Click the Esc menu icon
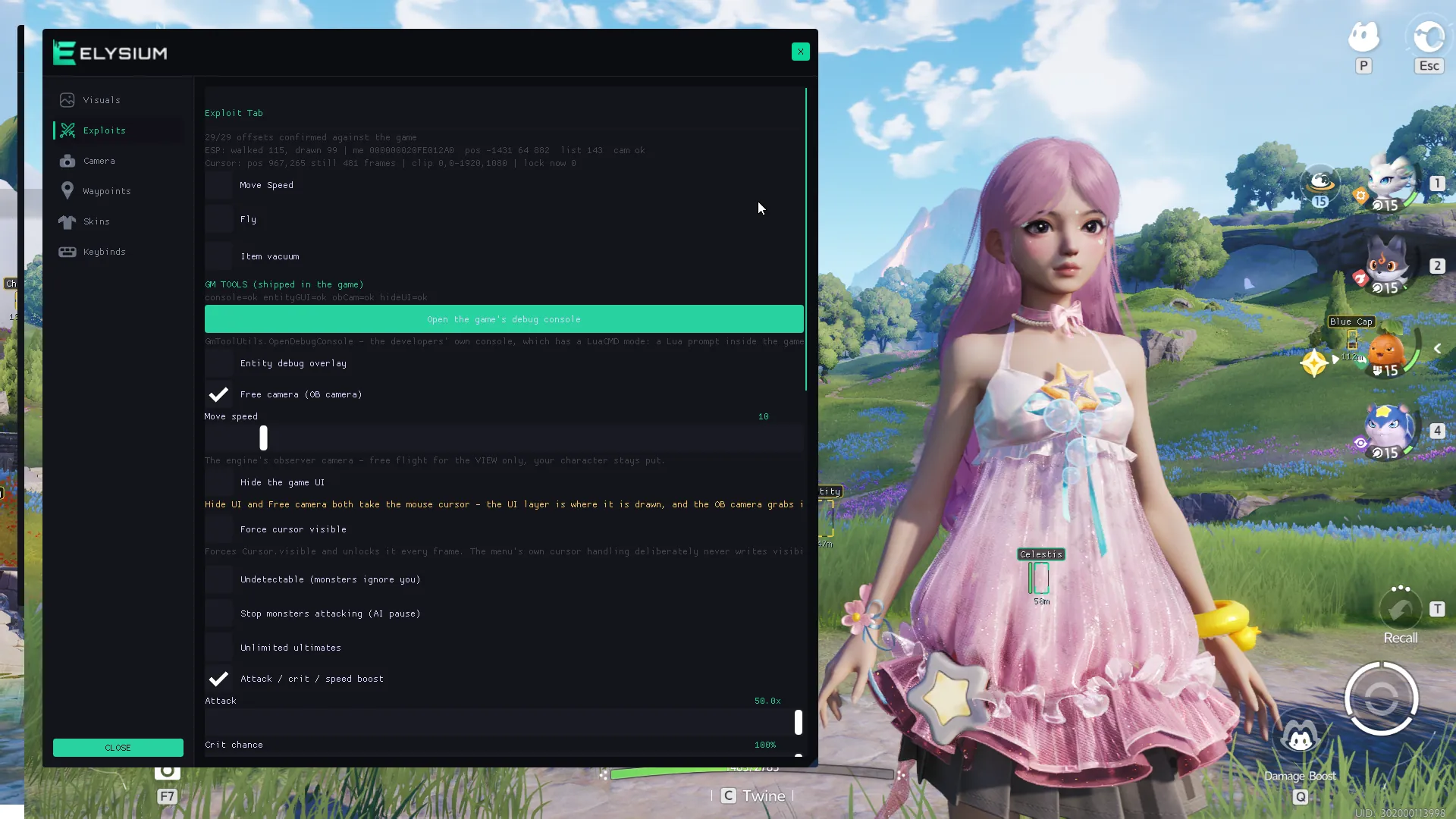1456x819 pixels. (1429, 36)
